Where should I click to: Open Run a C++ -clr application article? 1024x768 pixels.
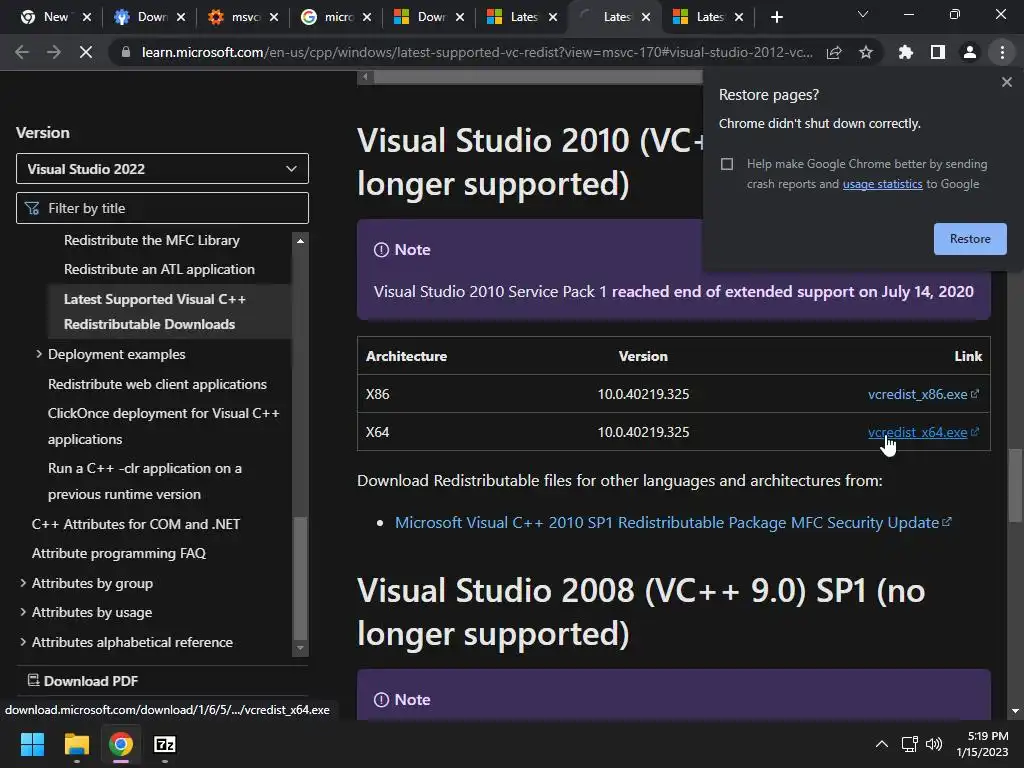(144, 481)
